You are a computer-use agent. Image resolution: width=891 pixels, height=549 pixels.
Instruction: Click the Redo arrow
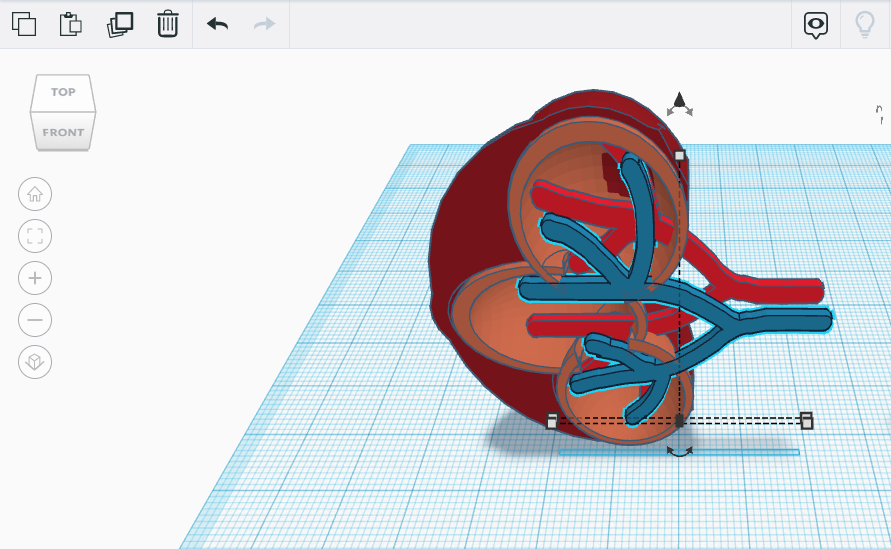264,24
